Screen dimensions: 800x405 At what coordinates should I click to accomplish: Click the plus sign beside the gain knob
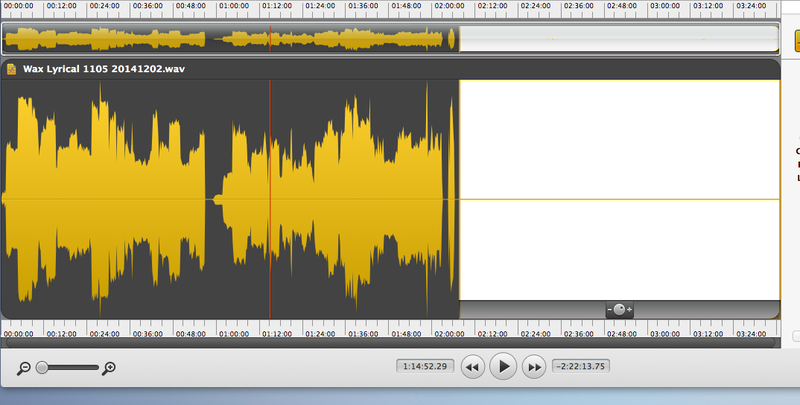click(629, 310)
